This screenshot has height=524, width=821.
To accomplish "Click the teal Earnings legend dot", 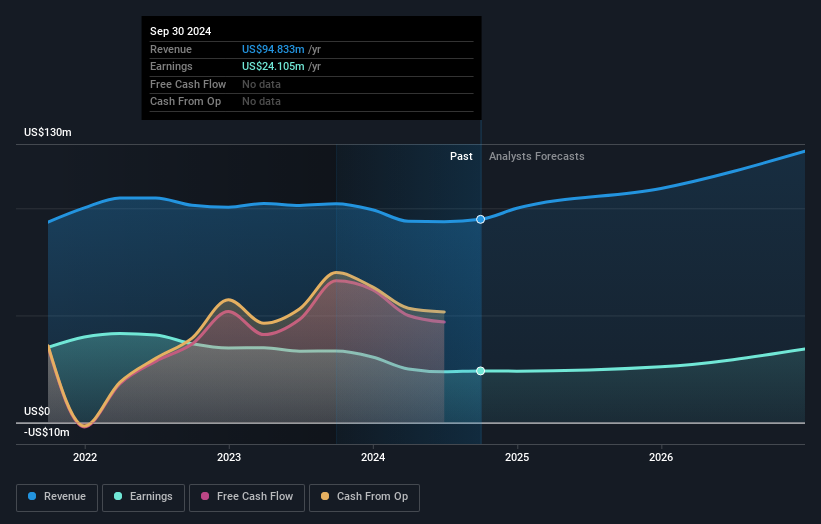I will click(118, 496).
